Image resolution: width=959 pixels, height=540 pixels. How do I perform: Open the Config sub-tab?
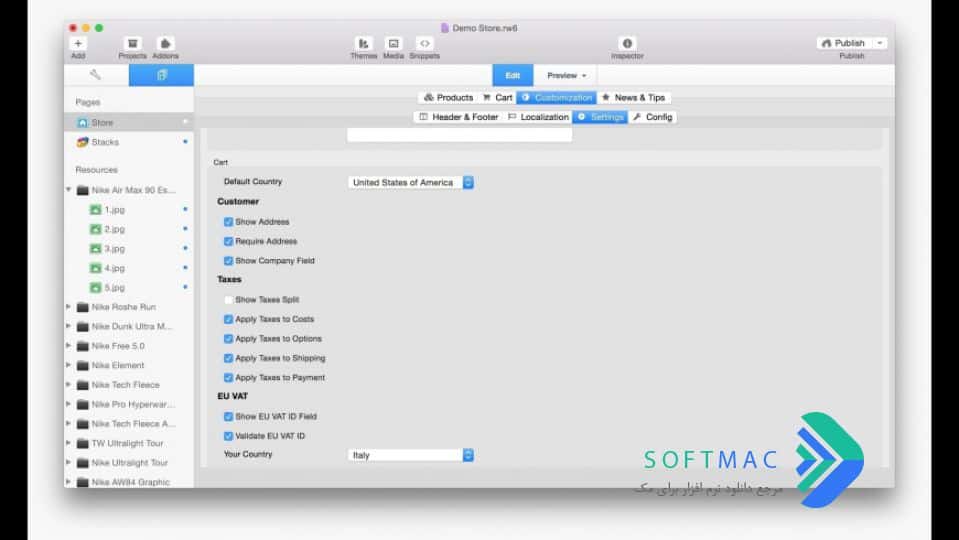tap(652, 117)
